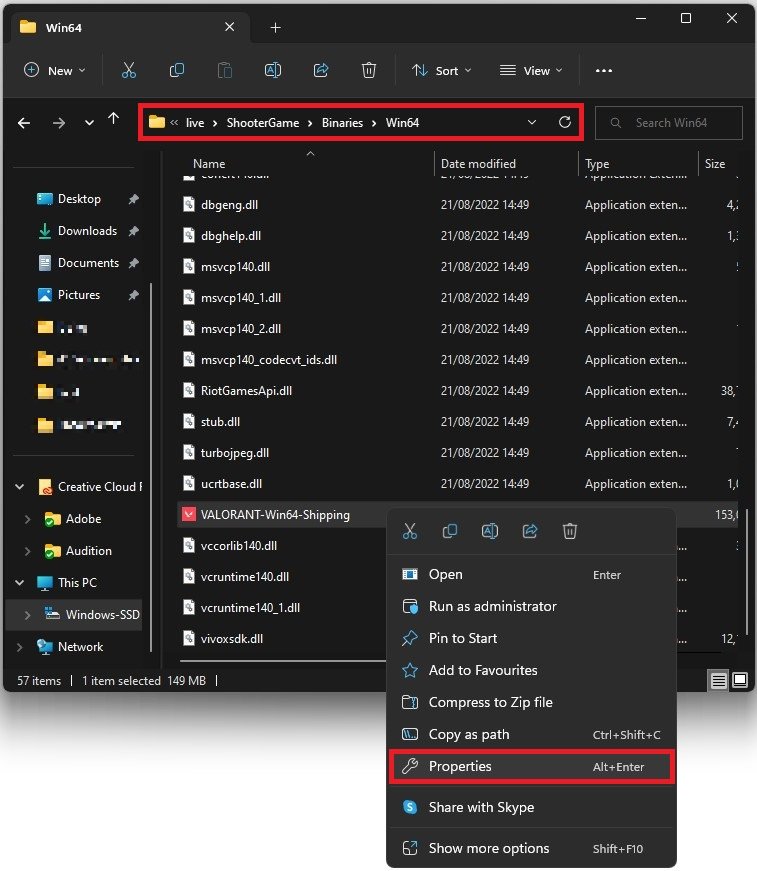Choose Run as administrator
The height and width of the screenshot is (871, 757).
tap(492, 606)
